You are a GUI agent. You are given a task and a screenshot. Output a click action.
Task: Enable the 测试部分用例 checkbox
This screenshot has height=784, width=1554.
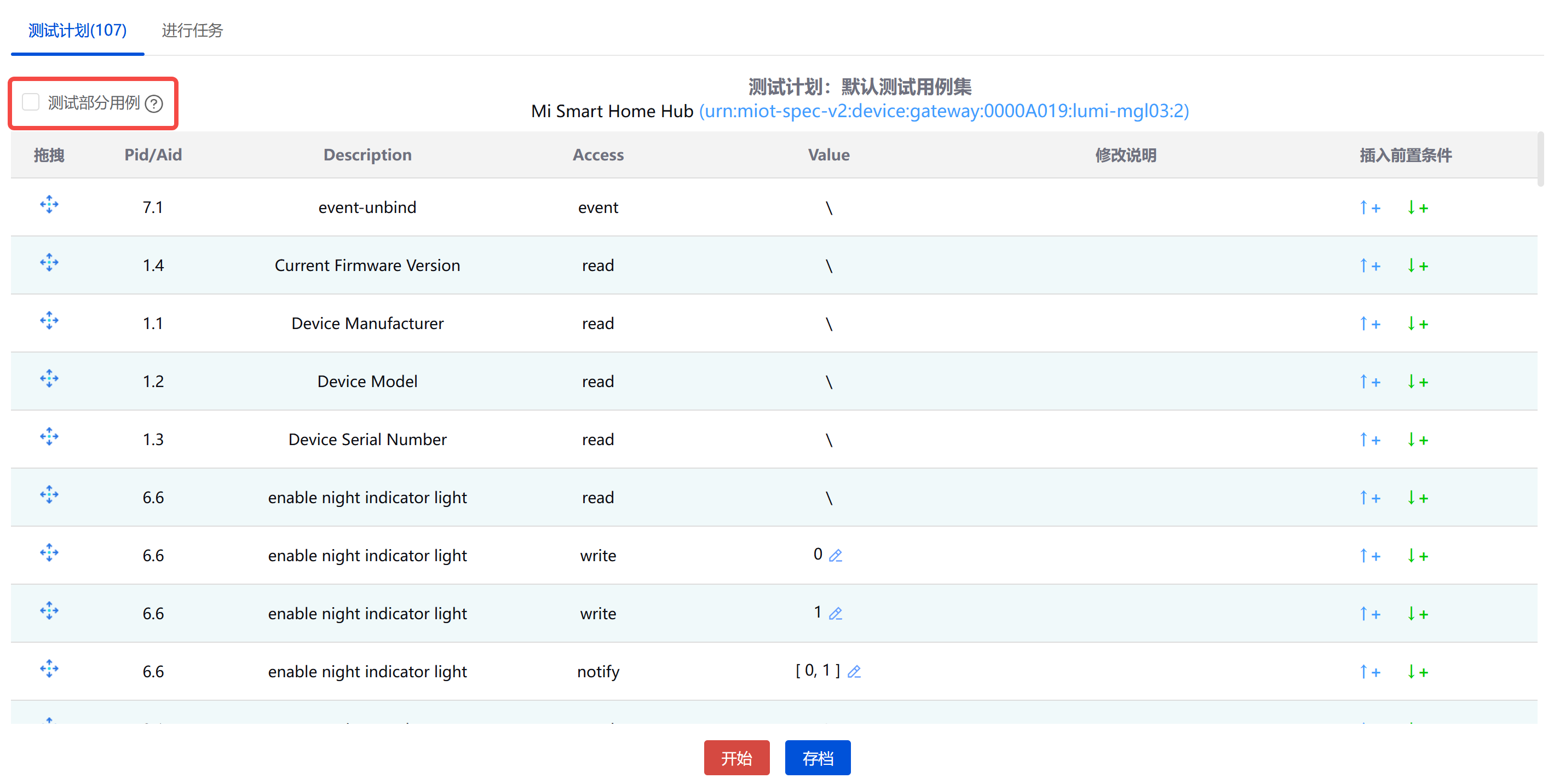(x=31, y=102)
